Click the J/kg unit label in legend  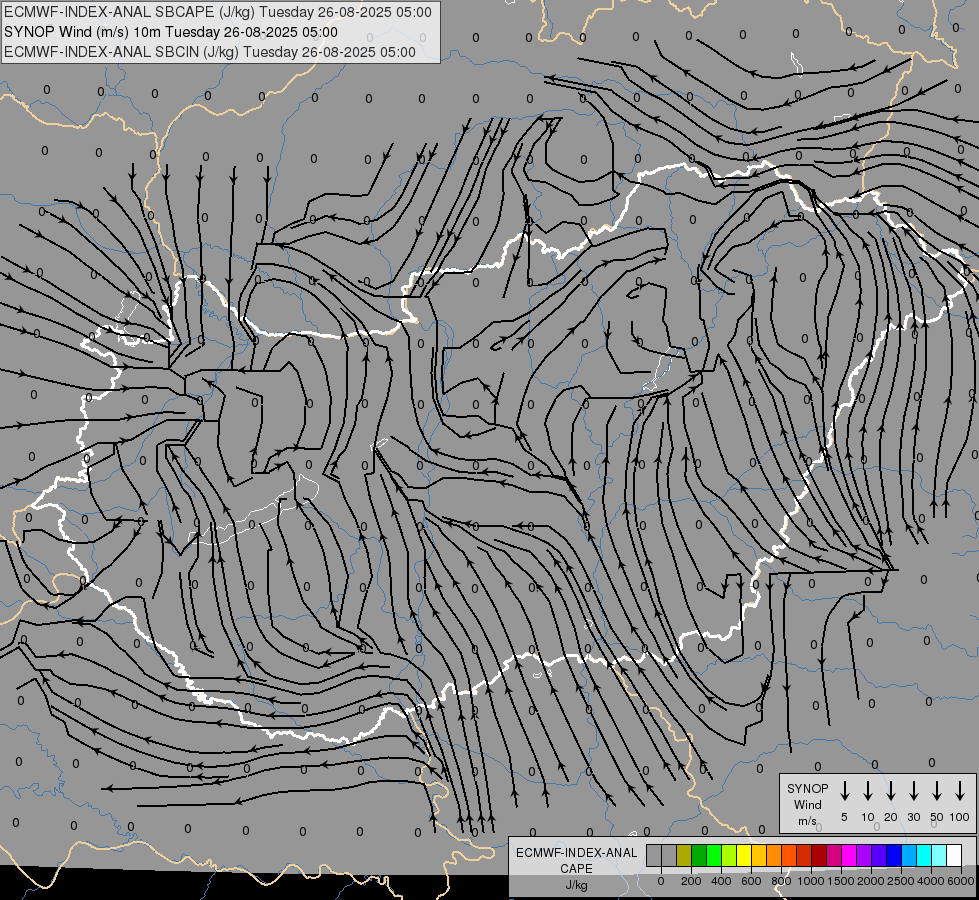coord(576,885)
